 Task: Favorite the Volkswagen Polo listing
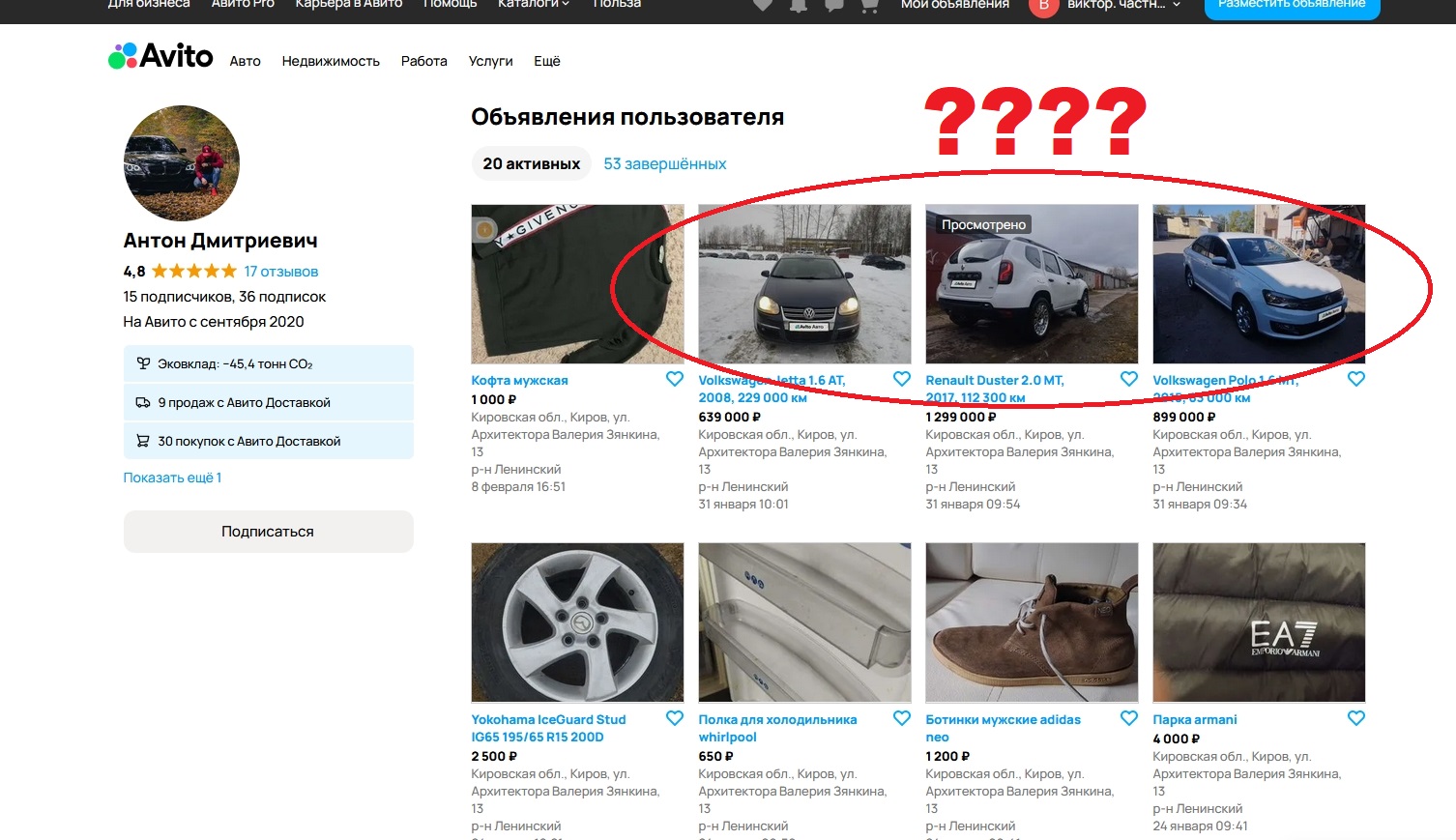pos(1356,379)
